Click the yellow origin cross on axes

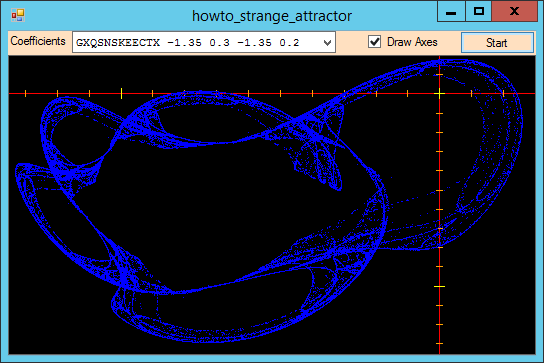coord(440,93)
